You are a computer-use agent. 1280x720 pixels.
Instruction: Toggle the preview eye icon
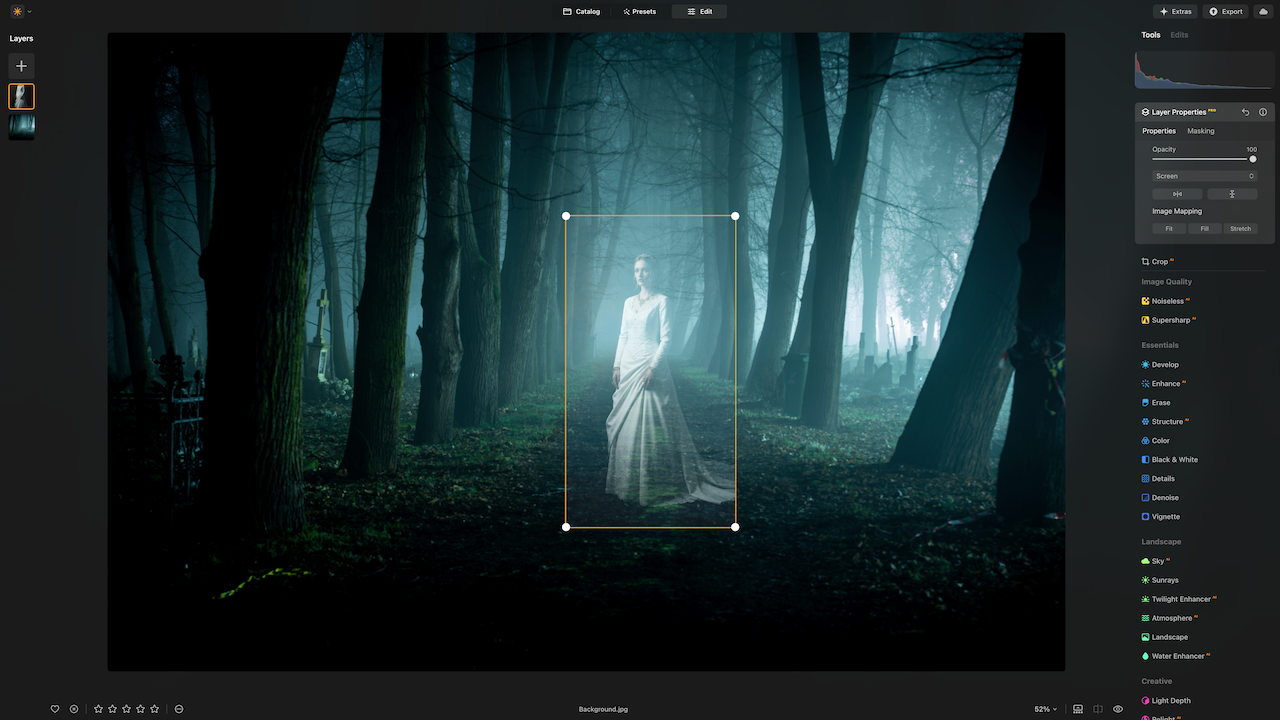1118,709
